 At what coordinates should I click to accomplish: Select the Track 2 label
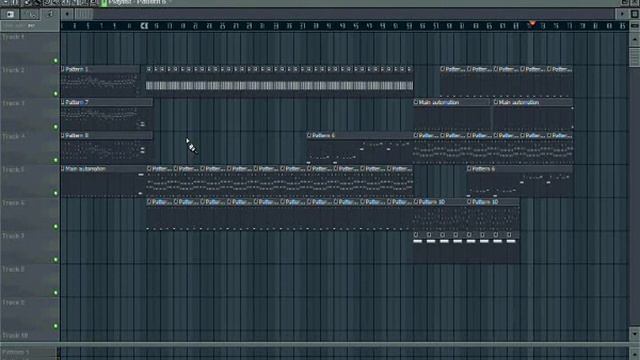[x=13, y=70]
